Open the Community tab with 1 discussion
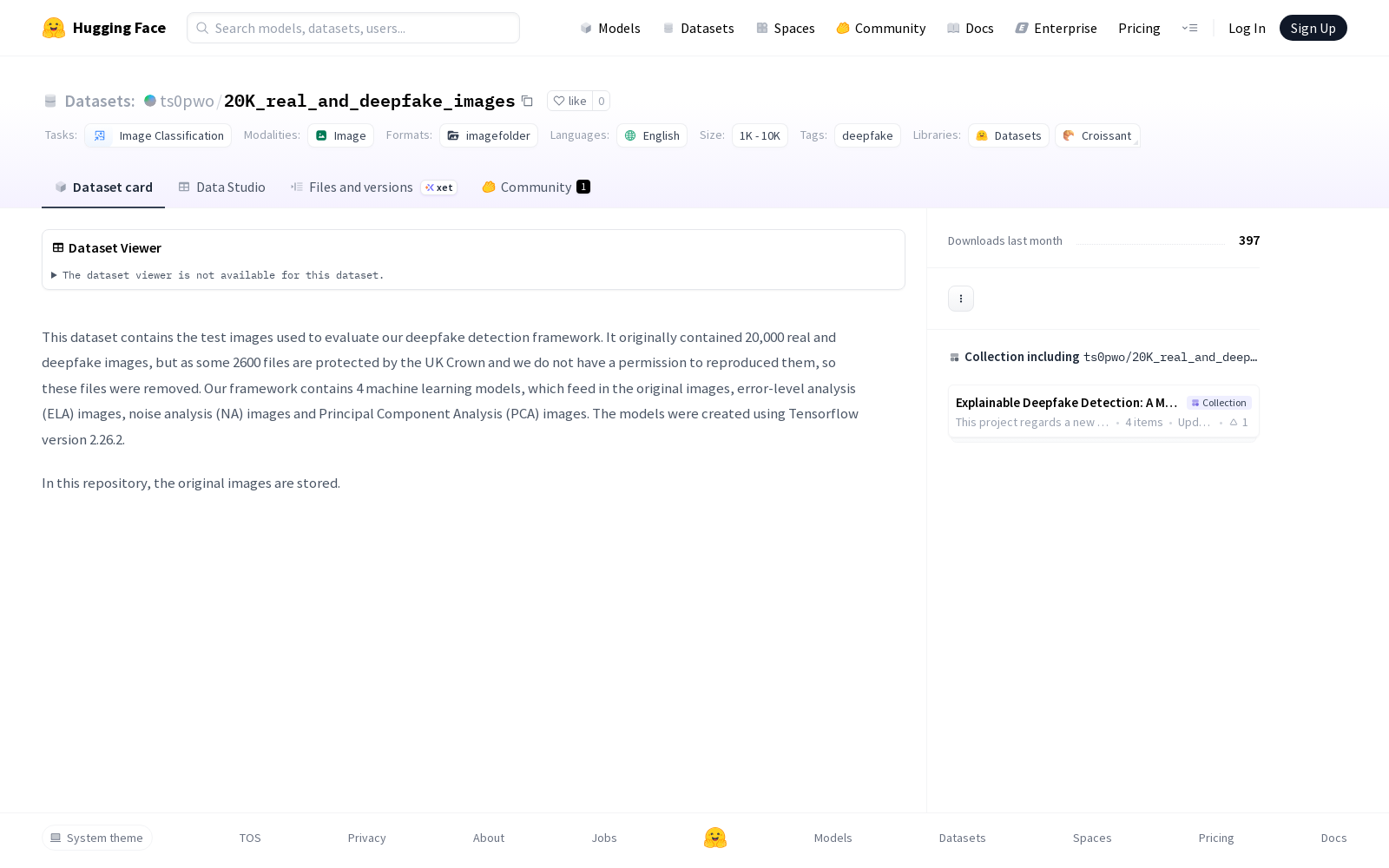 (537, 187)
